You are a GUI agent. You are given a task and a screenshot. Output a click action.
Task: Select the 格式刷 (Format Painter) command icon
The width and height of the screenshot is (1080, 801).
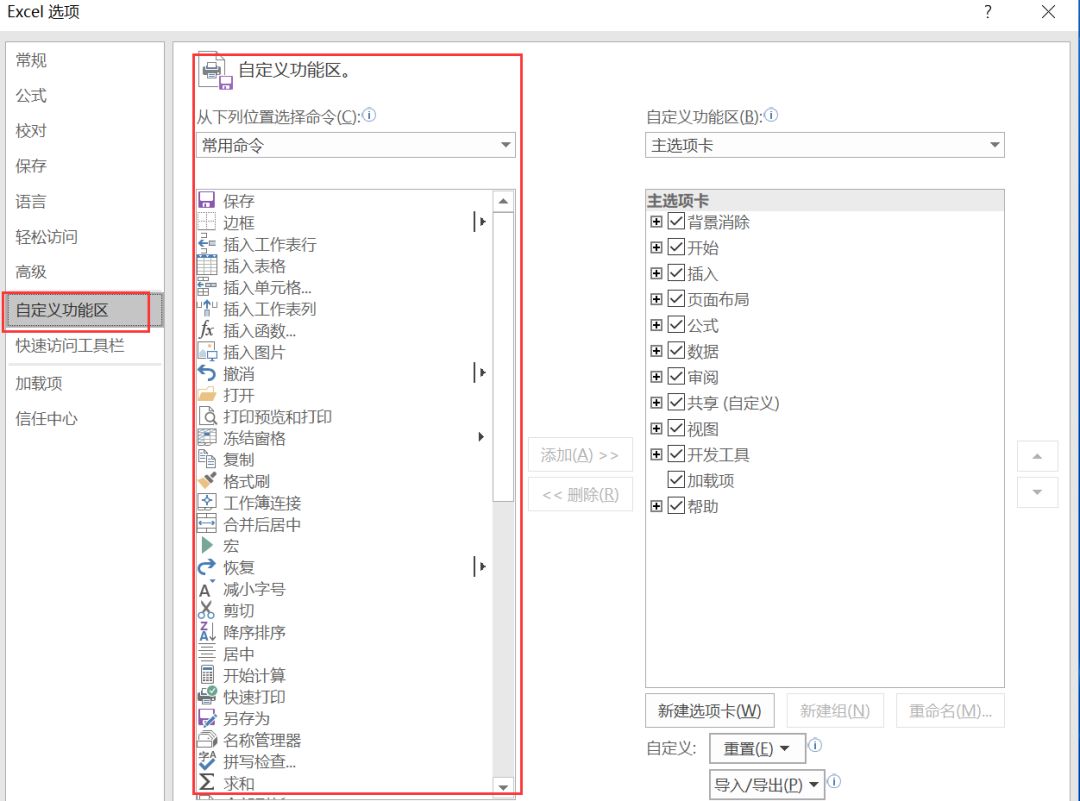(207, 480)
